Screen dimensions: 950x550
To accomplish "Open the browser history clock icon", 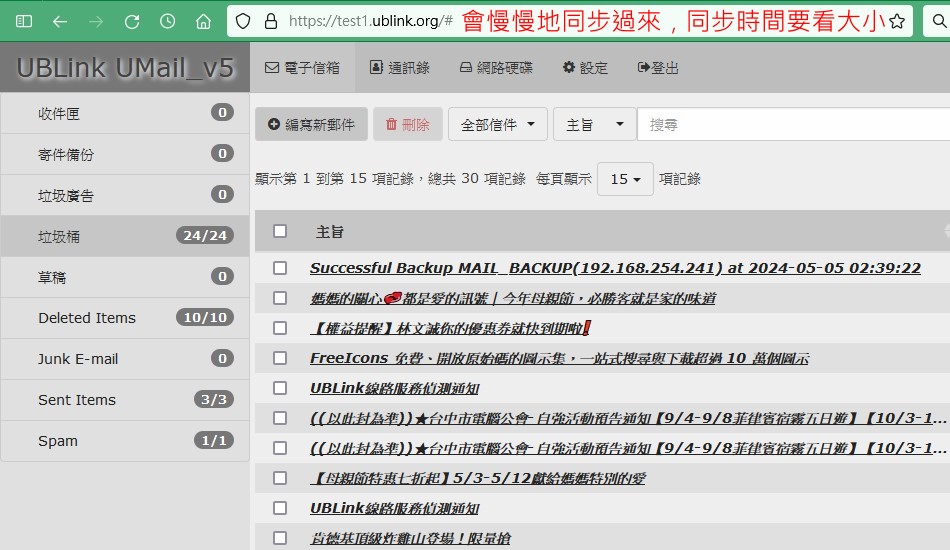I will pos(168,21).
